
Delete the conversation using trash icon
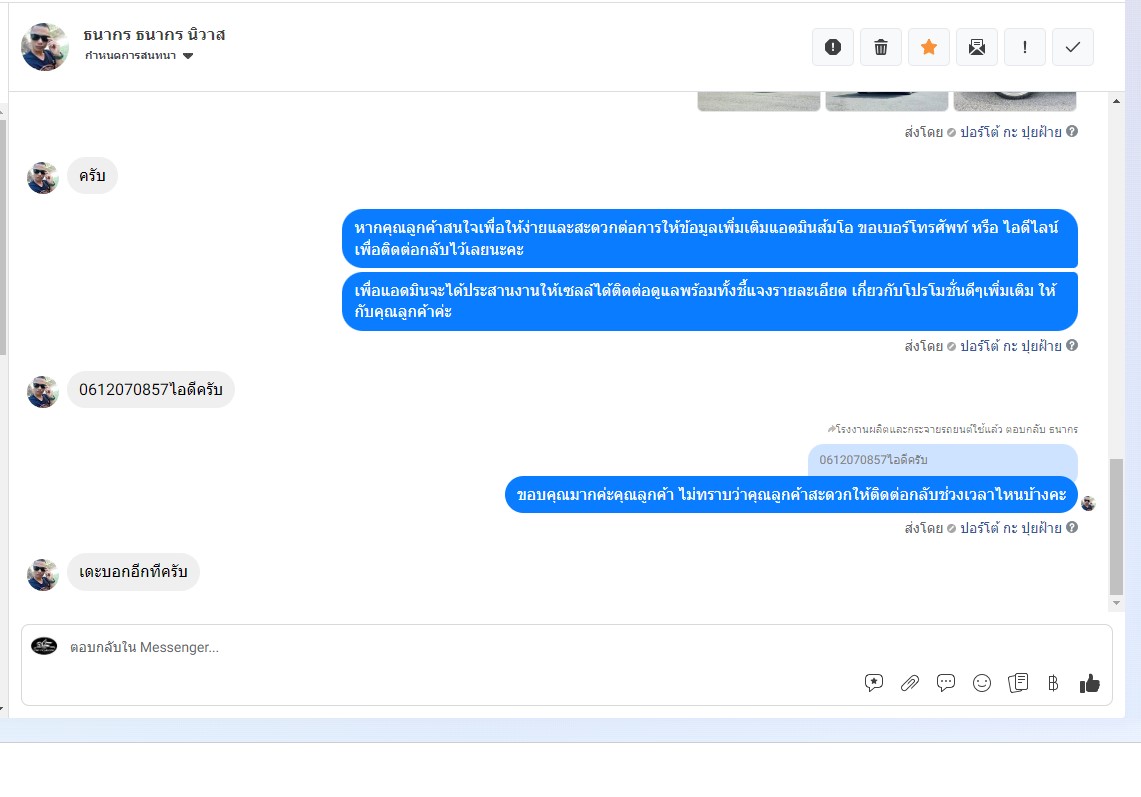880,47
